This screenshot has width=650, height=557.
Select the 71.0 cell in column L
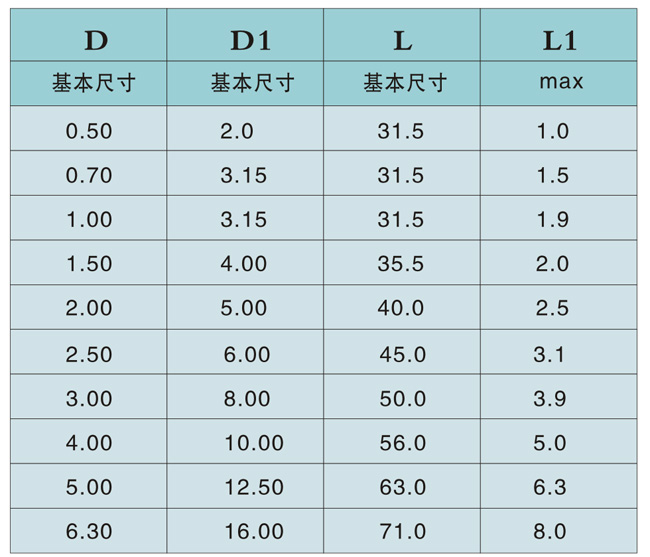(x=402, y=532)
